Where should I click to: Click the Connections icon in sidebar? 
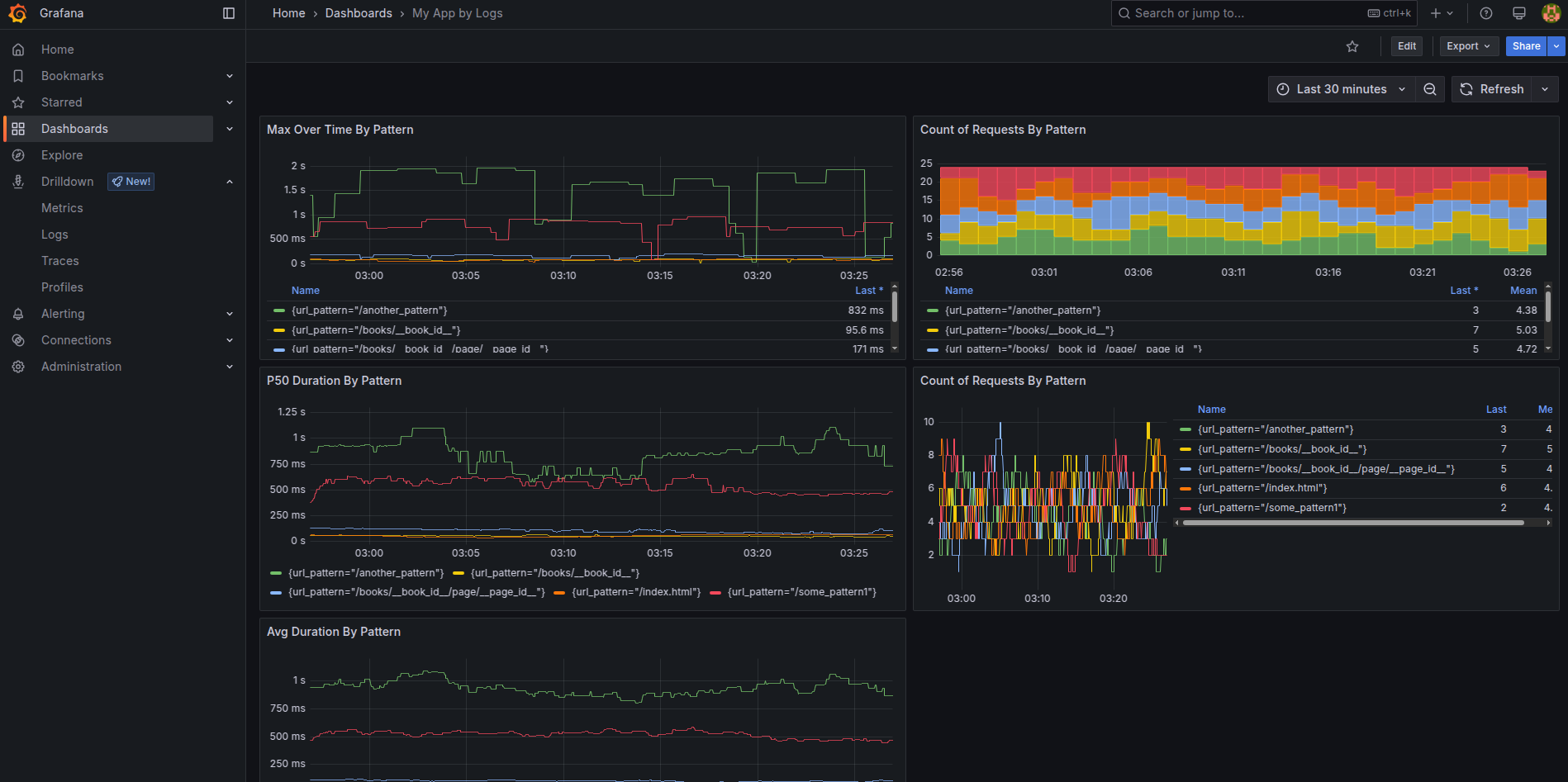(x=18, y=340)
